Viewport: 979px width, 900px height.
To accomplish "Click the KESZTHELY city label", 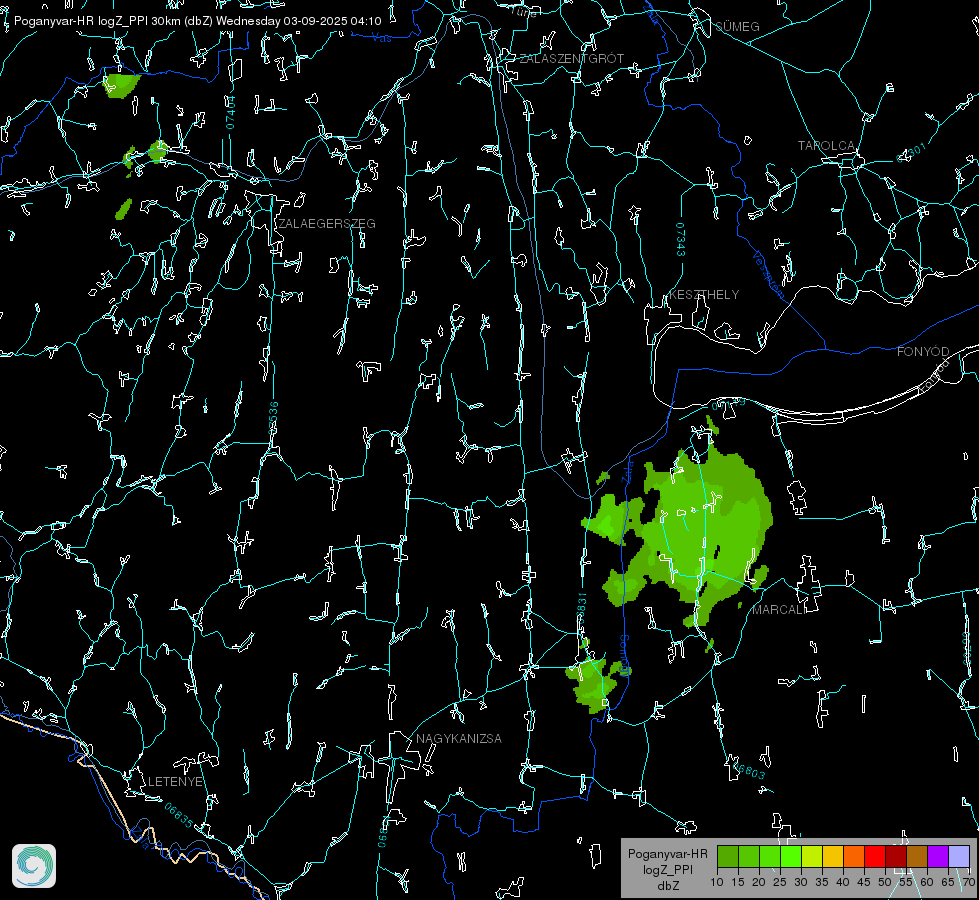I will [x=704, y=295].
